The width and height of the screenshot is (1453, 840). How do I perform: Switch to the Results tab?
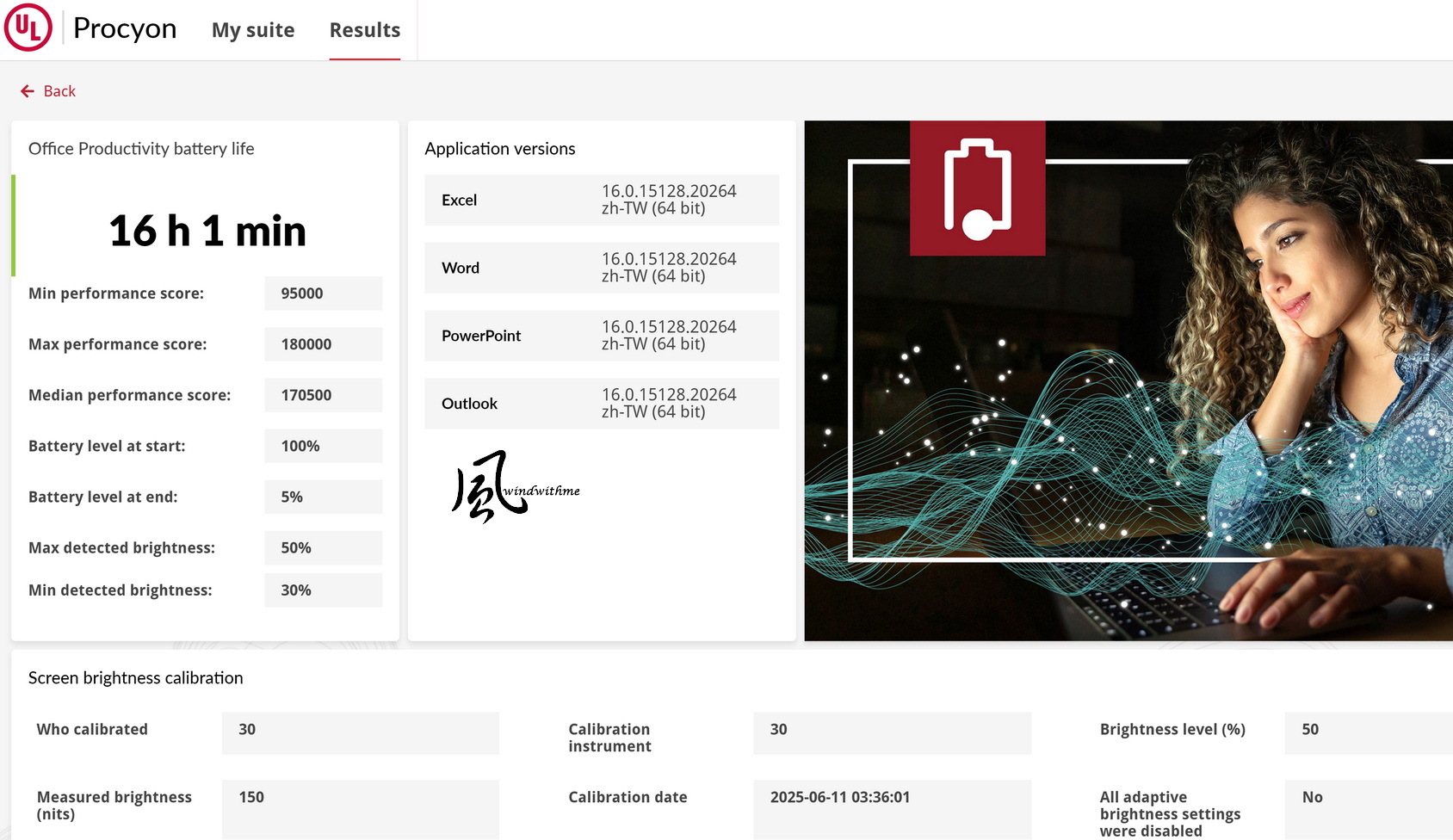(365, 30)
